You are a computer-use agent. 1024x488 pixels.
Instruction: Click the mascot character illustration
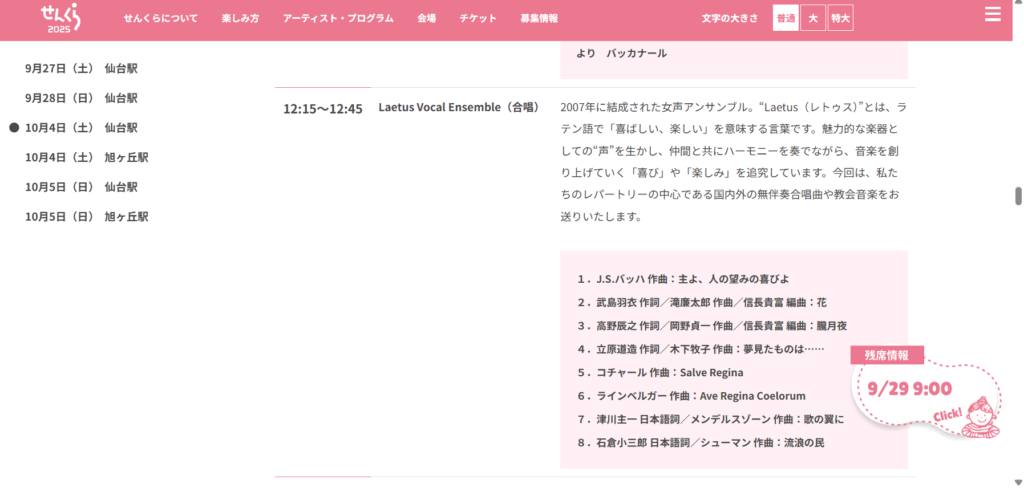pyautogui.click(x=978, y=416)
